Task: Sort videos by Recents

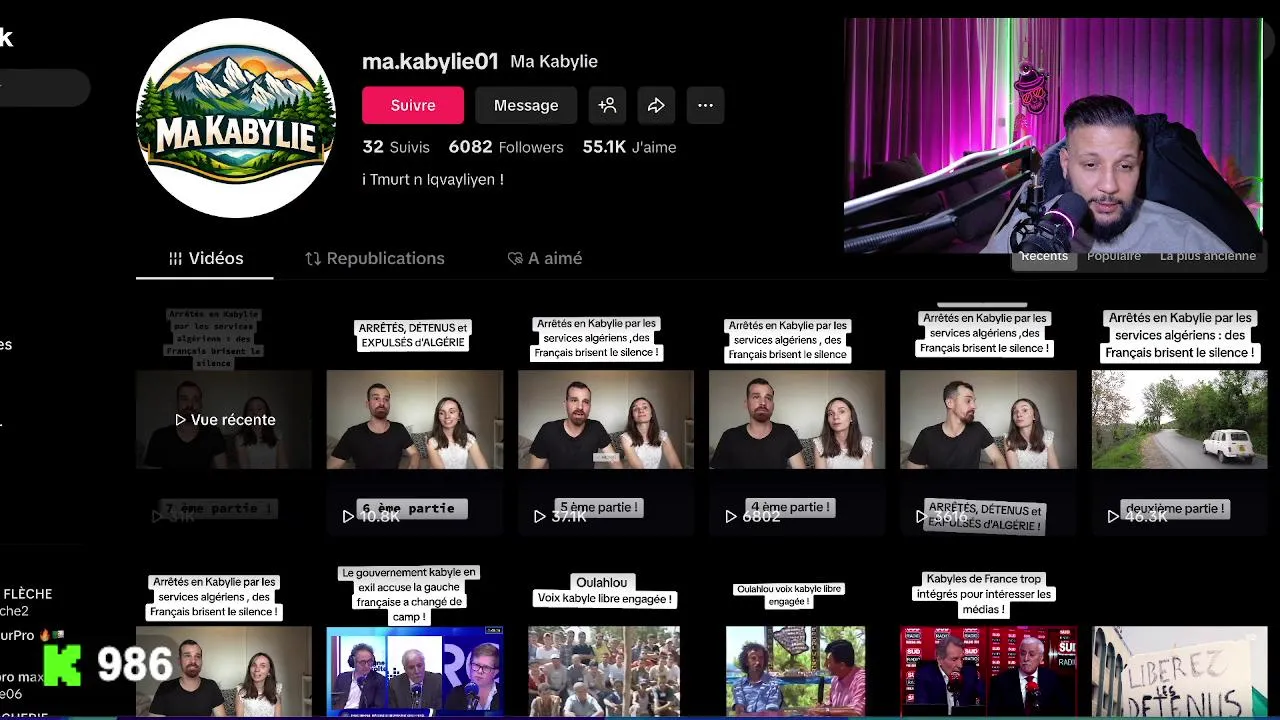Action: pyautogui.click(x=1044, y=256)
